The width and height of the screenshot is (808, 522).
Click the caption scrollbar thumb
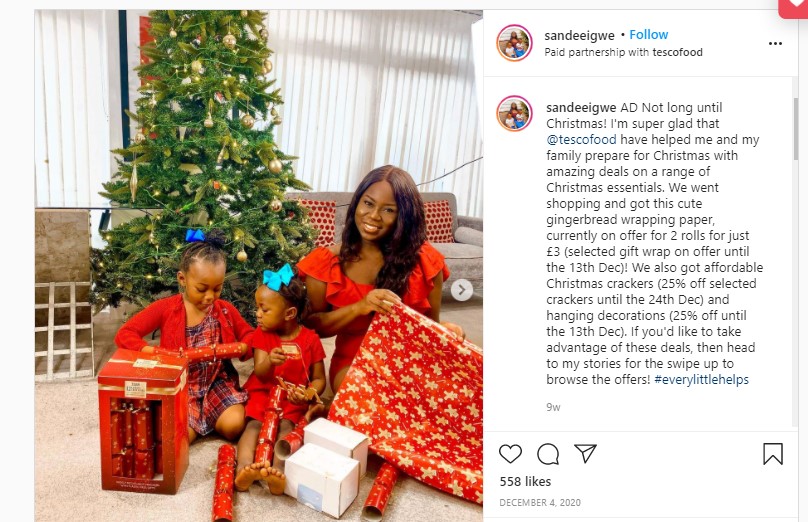pos(795,129)
